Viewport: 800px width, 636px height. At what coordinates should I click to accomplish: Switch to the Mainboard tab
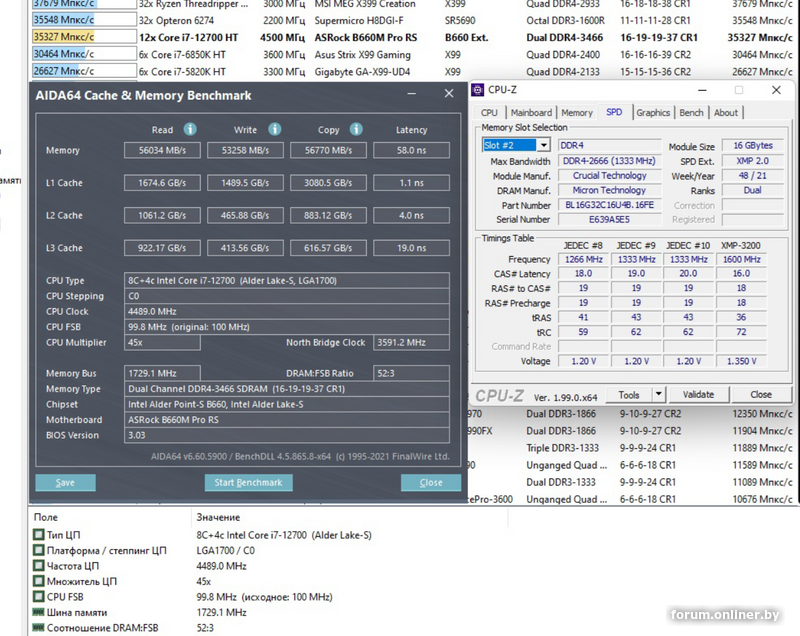coord(531,113)
